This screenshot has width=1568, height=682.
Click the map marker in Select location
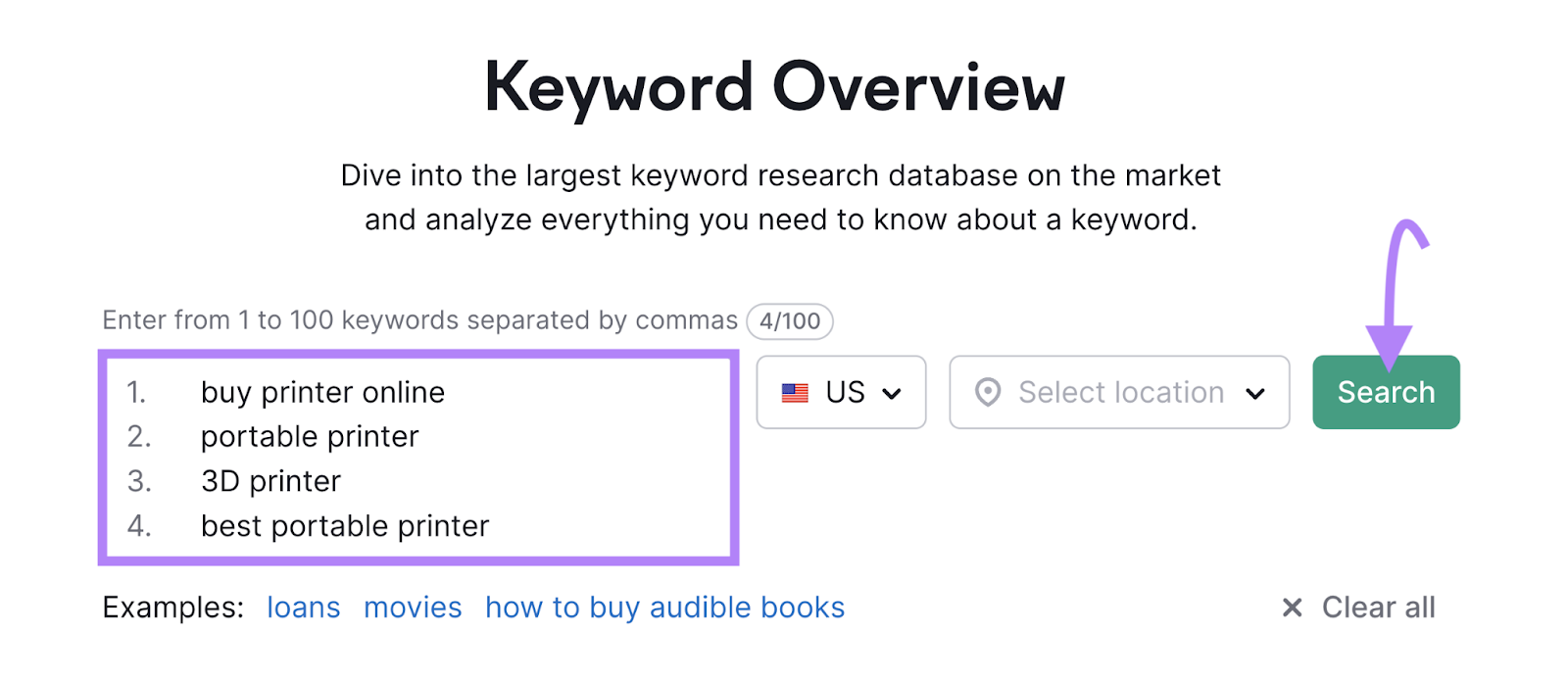(988, 392)
